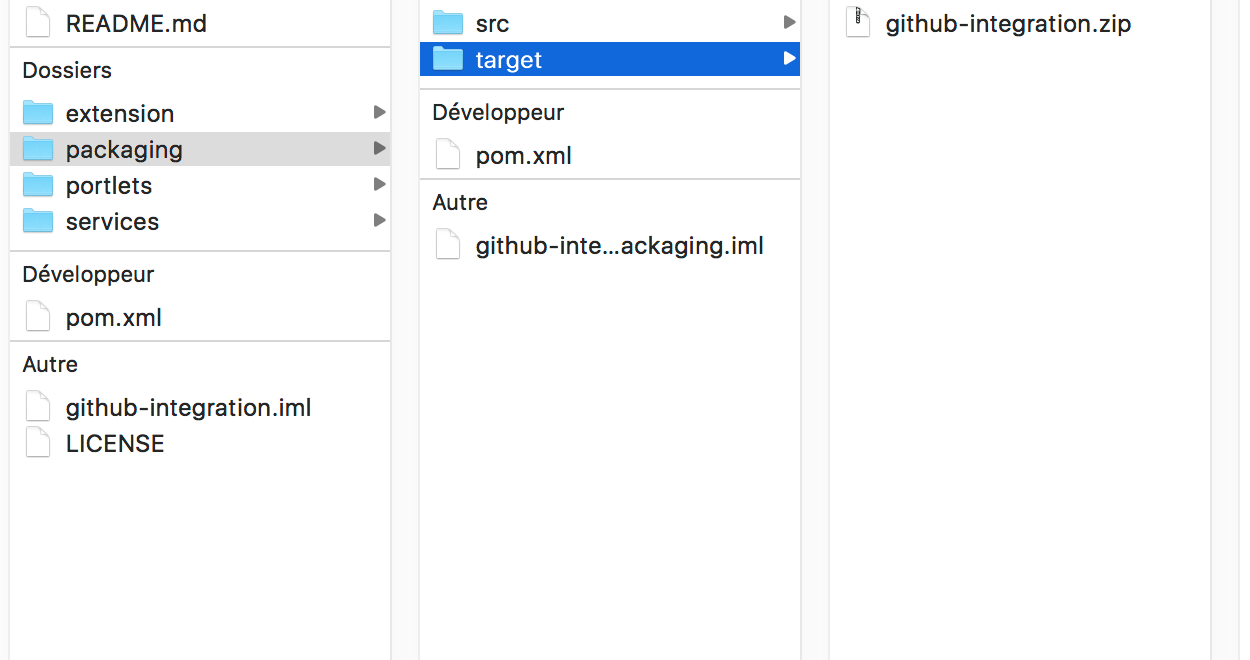Expand the portlets folder arrow

[x=379, y=184]
